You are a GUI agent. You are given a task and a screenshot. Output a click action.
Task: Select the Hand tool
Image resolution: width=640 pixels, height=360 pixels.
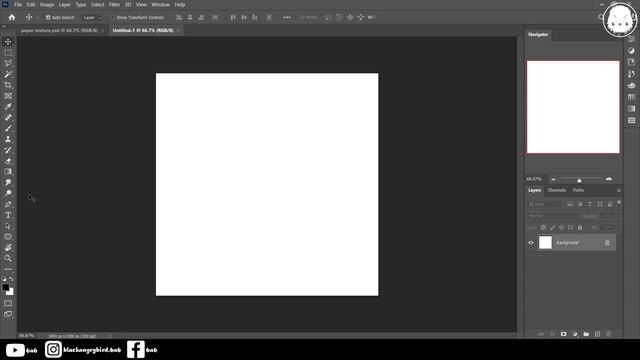pos(8,247)
